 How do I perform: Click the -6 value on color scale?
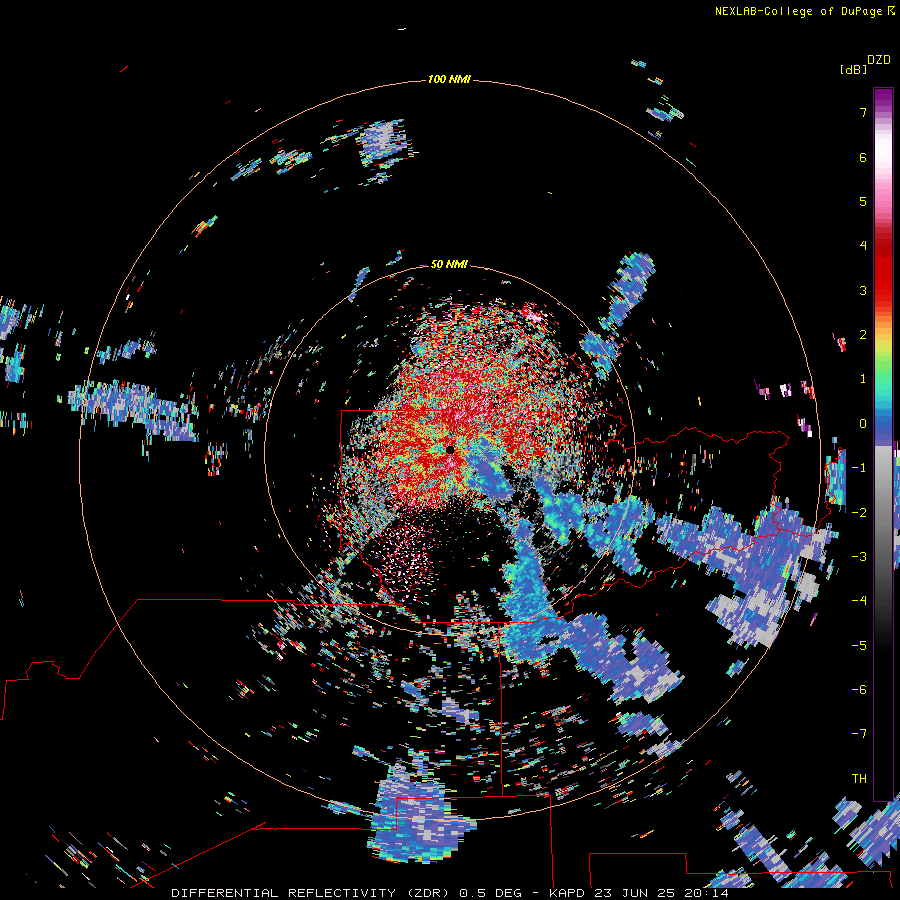click(x=859, y=689)
